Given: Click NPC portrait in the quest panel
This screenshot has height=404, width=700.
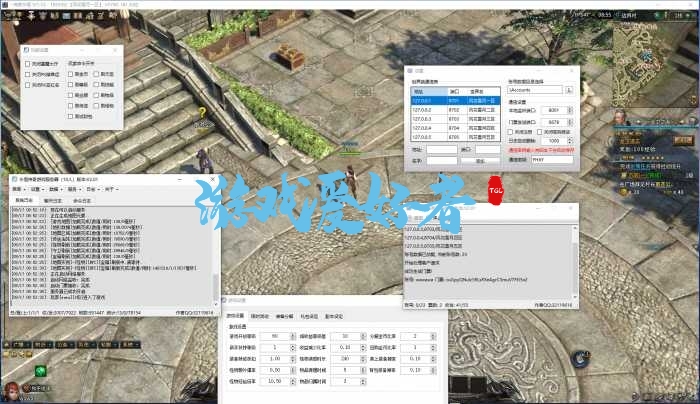Looking at the screenshot, I should [x=620, y=117].
